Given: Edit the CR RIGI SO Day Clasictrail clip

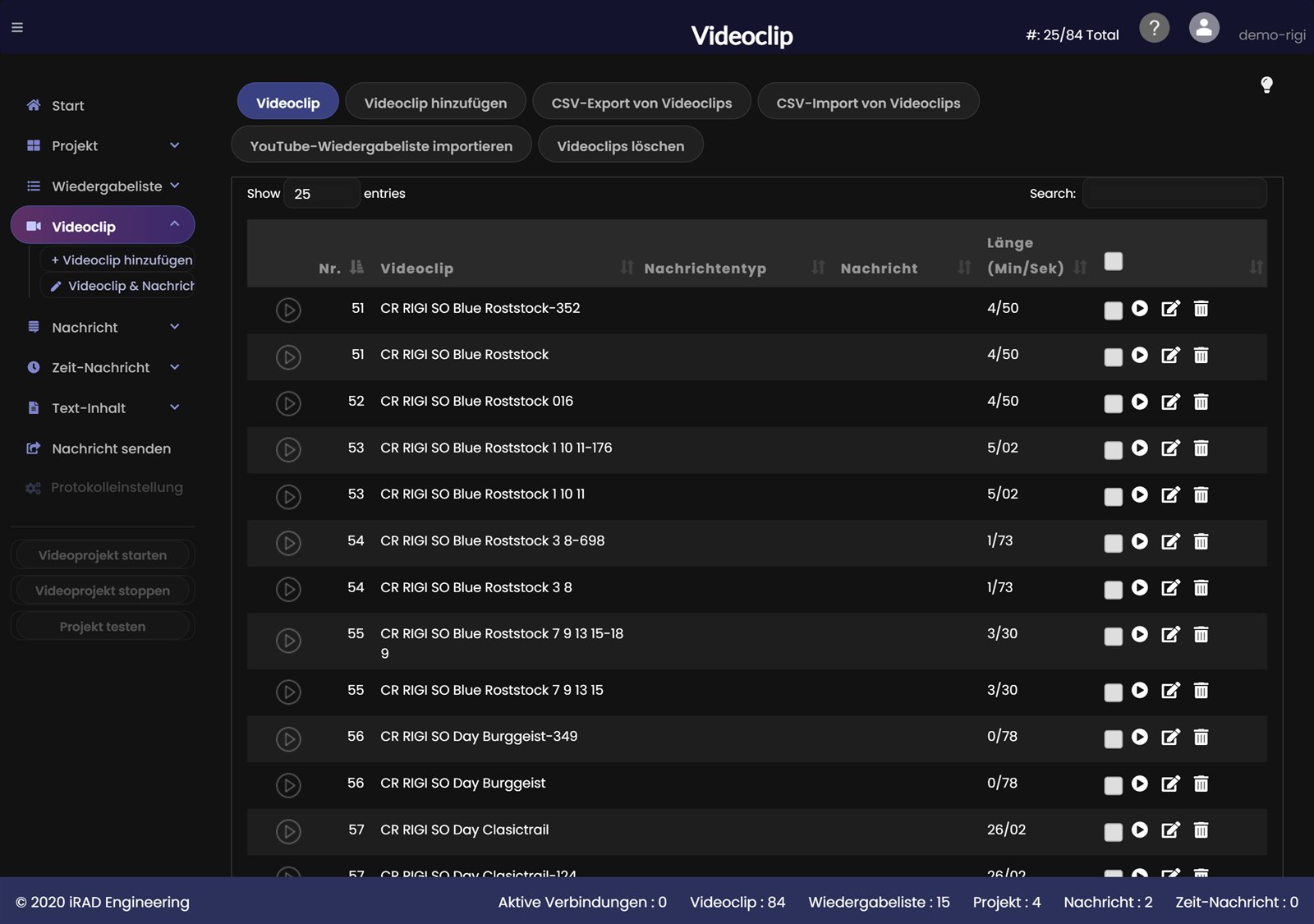Looking at the screenshot, I should (x=1170, y=830).
